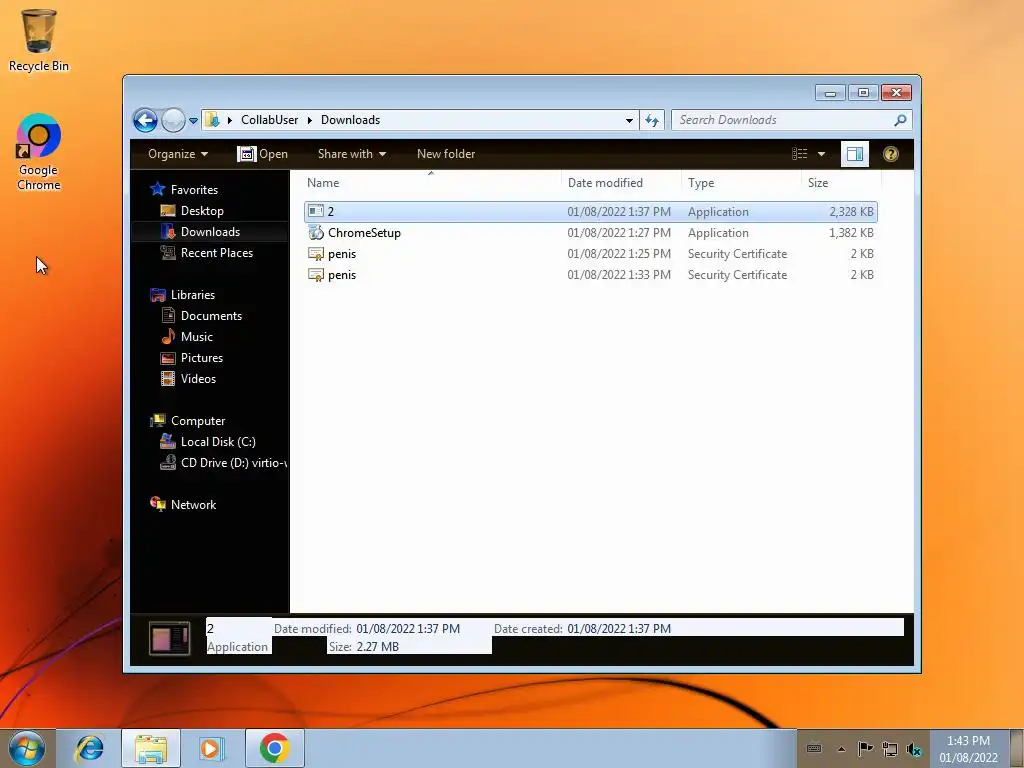Open the Videos library
The height and width of the screenshot is (768, 1024).
198,379
